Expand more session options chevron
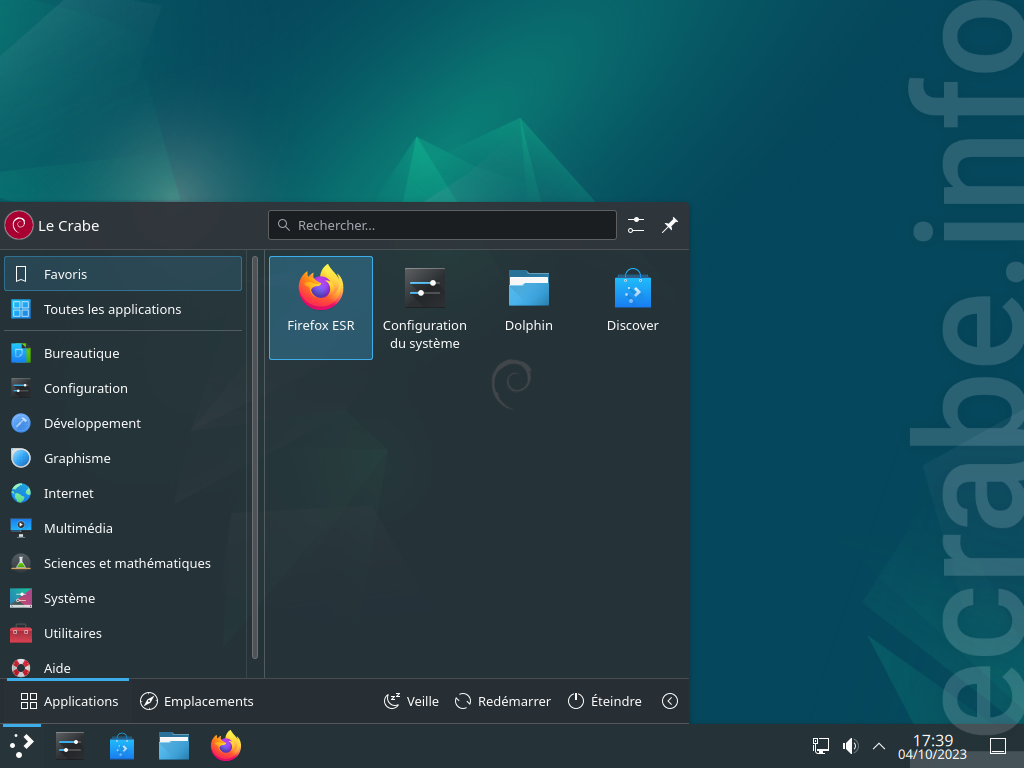This screenshot has height=768, width=1024. [x=669, y=701]
